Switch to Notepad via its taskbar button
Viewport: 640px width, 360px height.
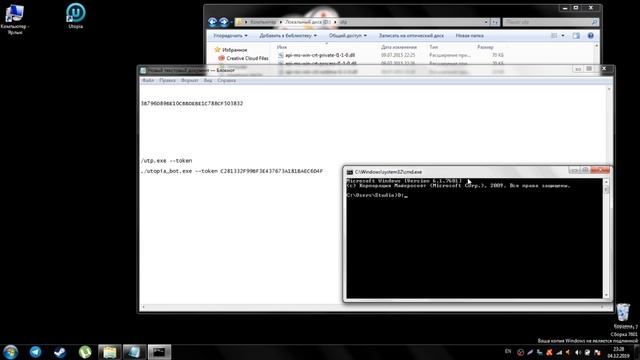coord(134,352)
